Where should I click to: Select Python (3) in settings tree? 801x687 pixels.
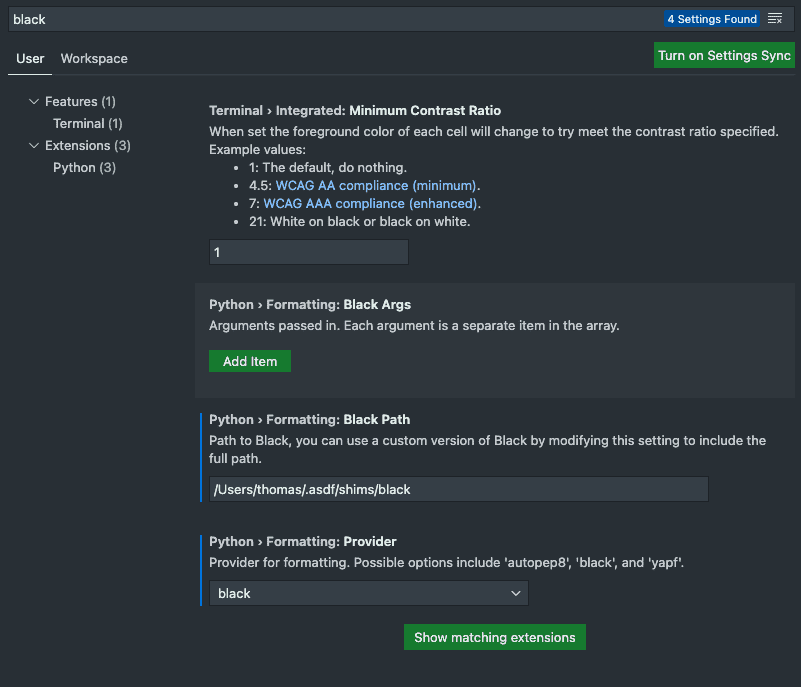pyautogui.click(x=84, y=168)
